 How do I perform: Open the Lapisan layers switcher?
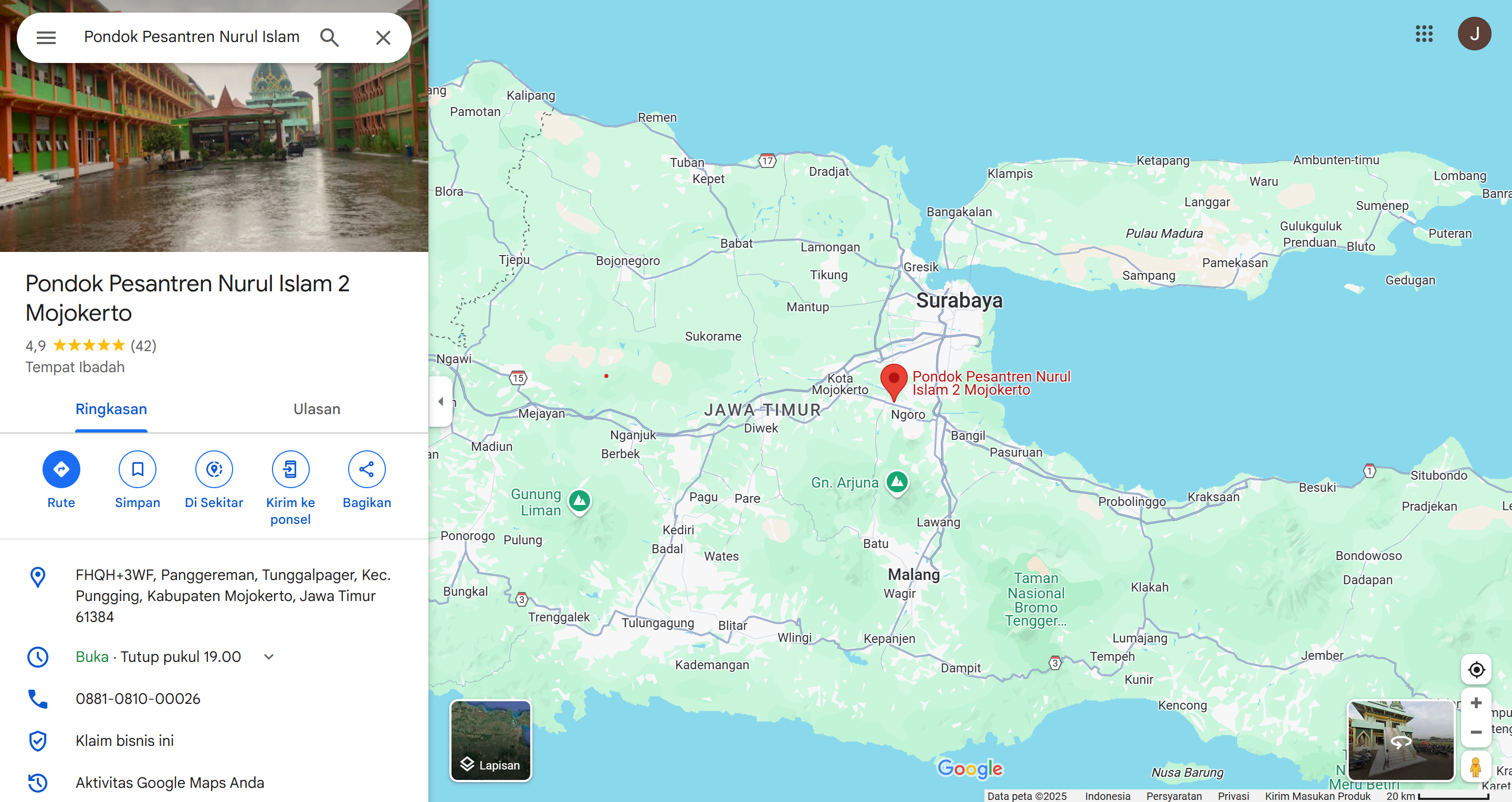click(x=491, y=741)
